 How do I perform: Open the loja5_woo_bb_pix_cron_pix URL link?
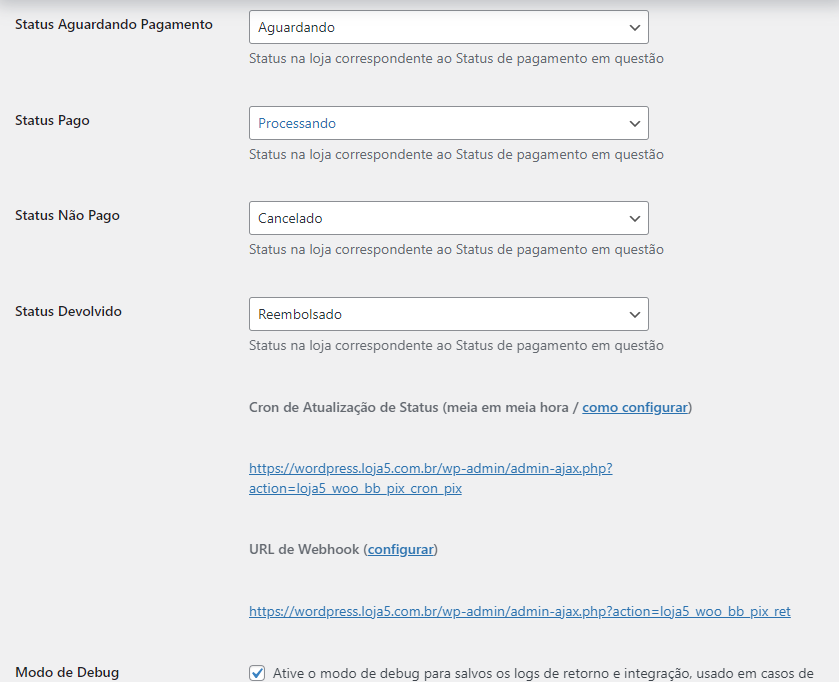pyautogui.click(x=430, y=478)
